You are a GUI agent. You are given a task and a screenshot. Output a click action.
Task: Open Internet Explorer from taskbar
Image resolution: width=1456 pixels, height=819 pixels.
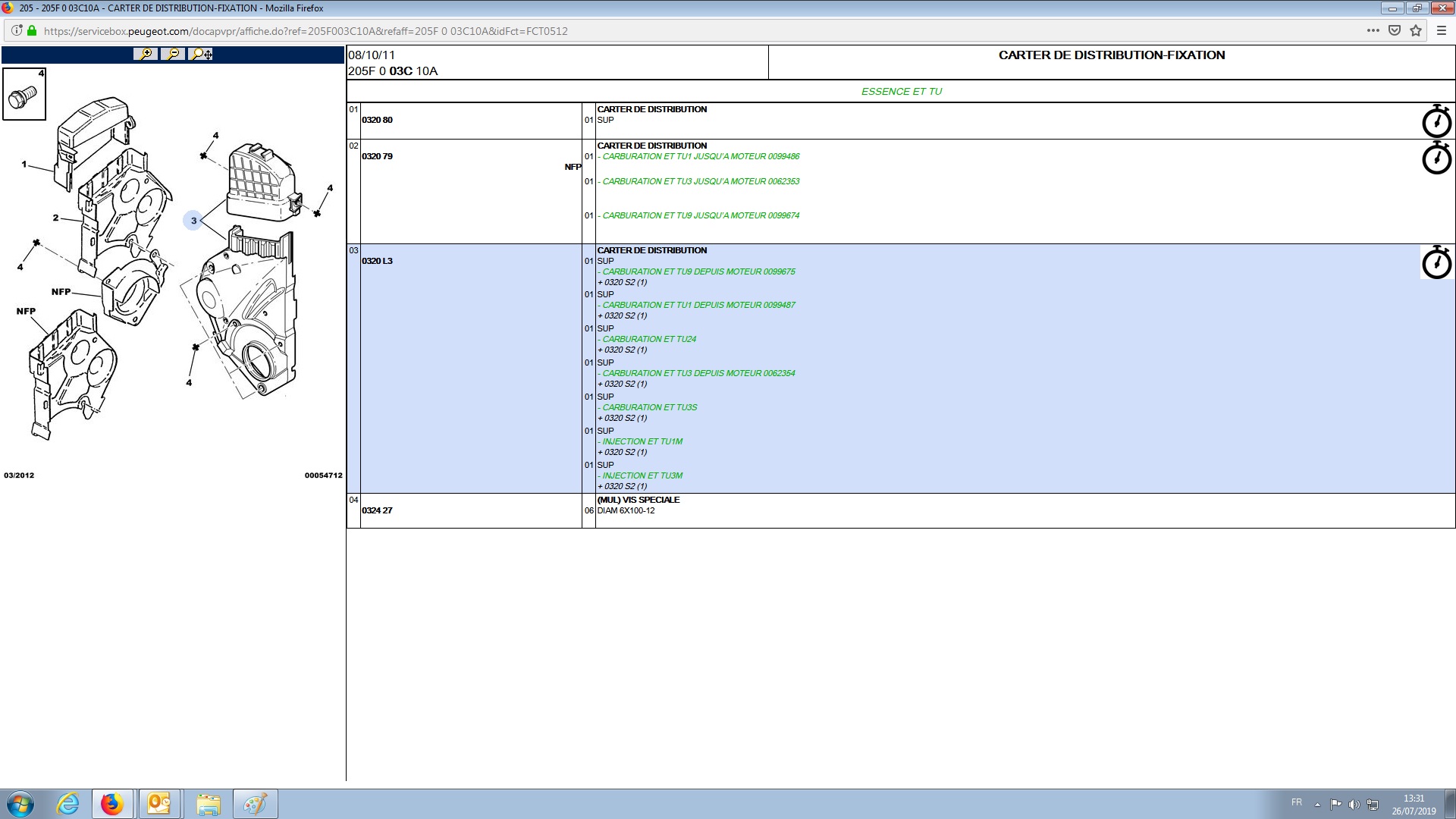pos(68,804)
